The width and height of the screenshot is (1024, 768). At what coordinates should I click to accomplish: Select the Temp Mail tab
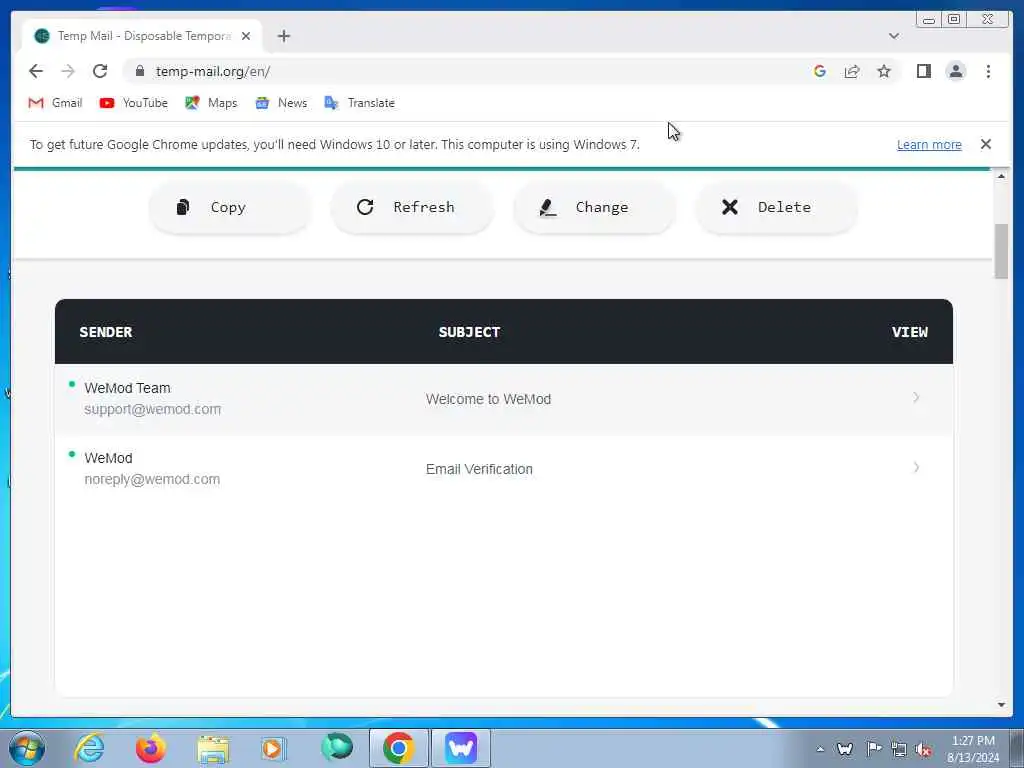[142, 36]
